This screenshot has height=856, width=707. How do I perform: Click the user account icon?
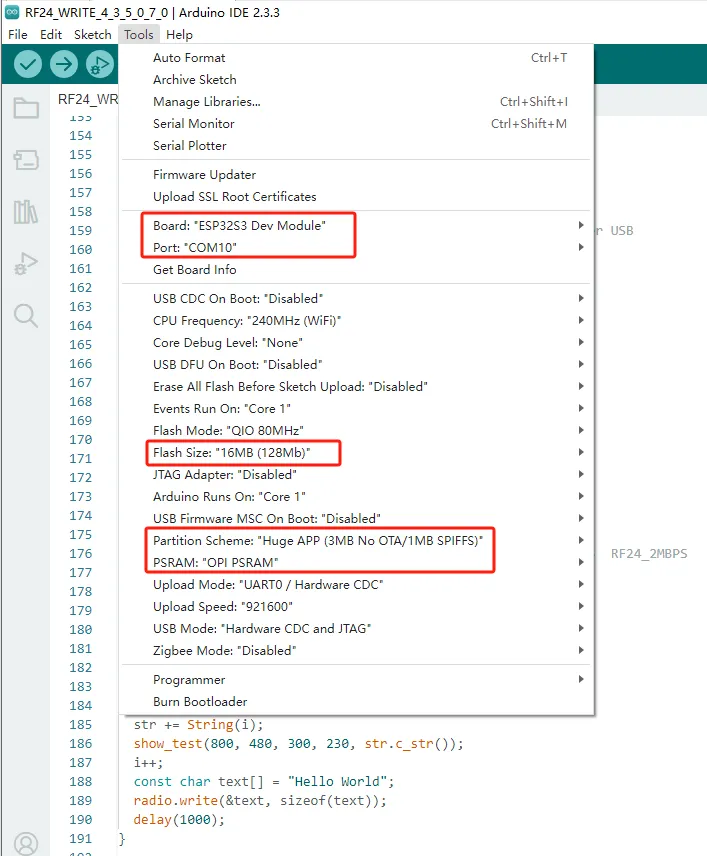26,844
